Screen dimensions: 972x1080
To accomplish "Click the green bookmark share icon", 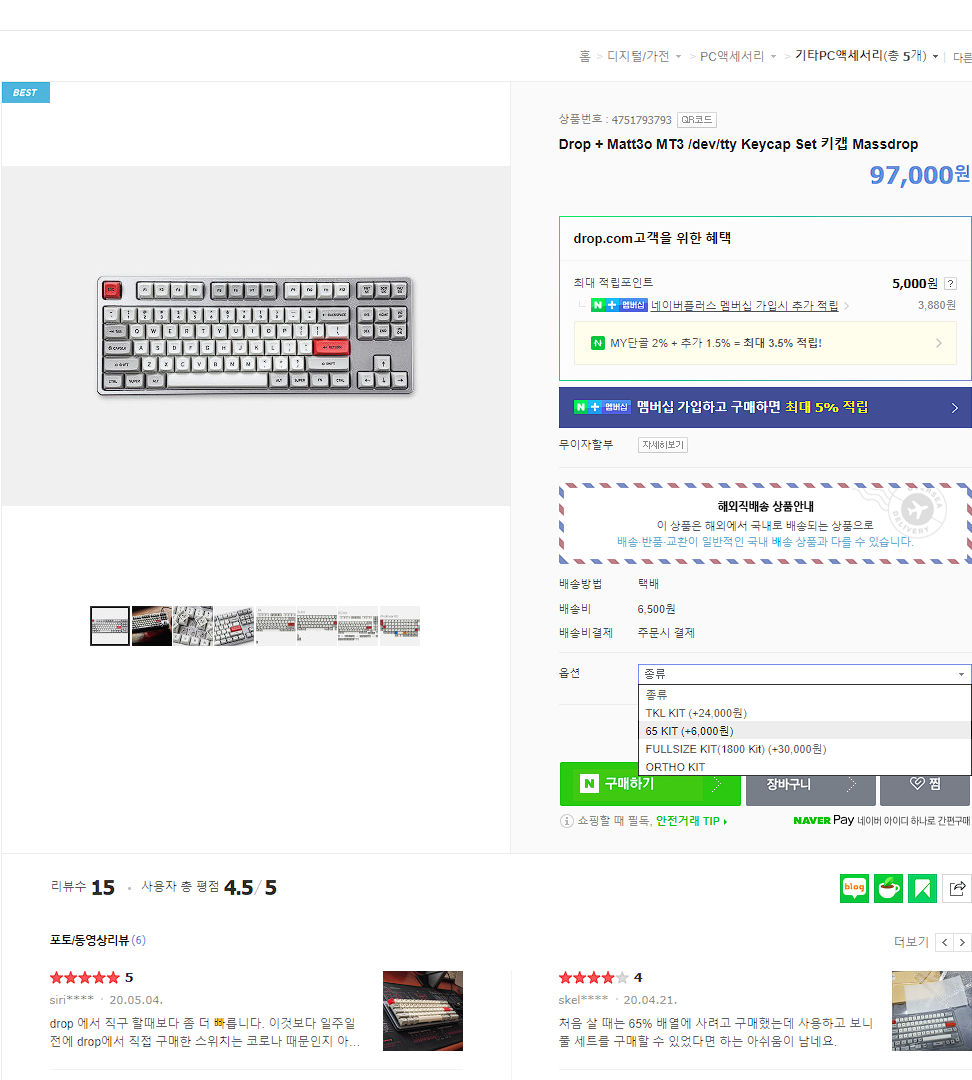I will point(922,888).
